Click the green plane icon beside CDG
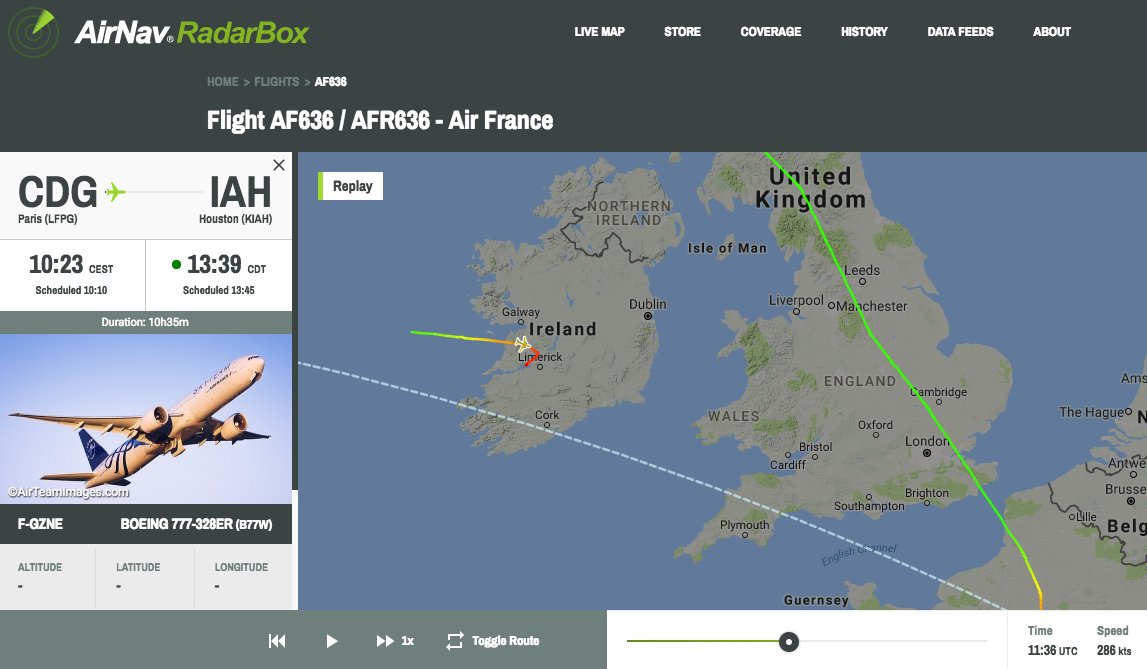 pos(115,192)
